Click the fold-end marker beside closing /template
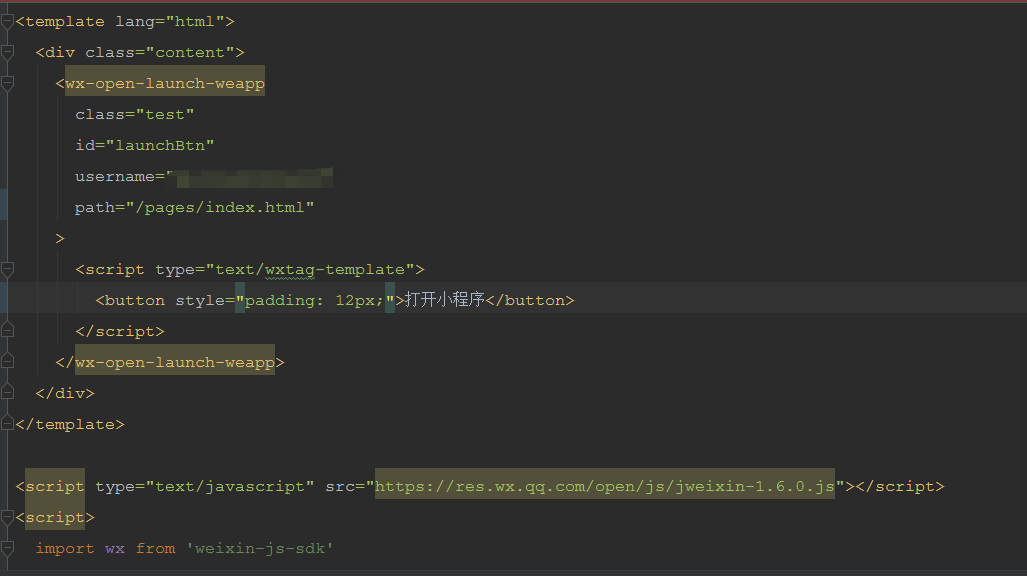1027x576 pixels. coord(7,424)
